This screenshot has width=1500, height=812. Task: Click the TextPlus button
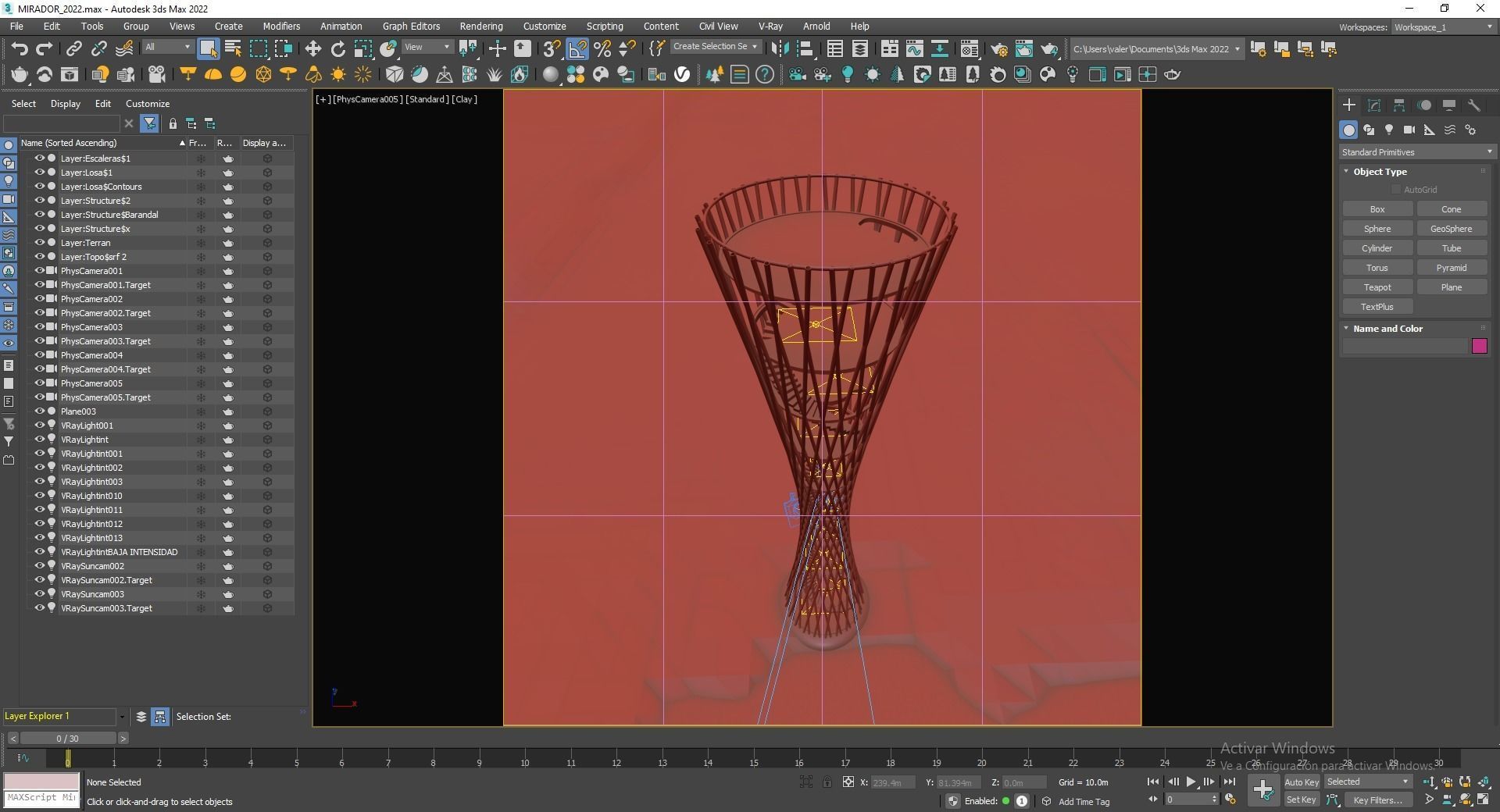(1377, 307)
